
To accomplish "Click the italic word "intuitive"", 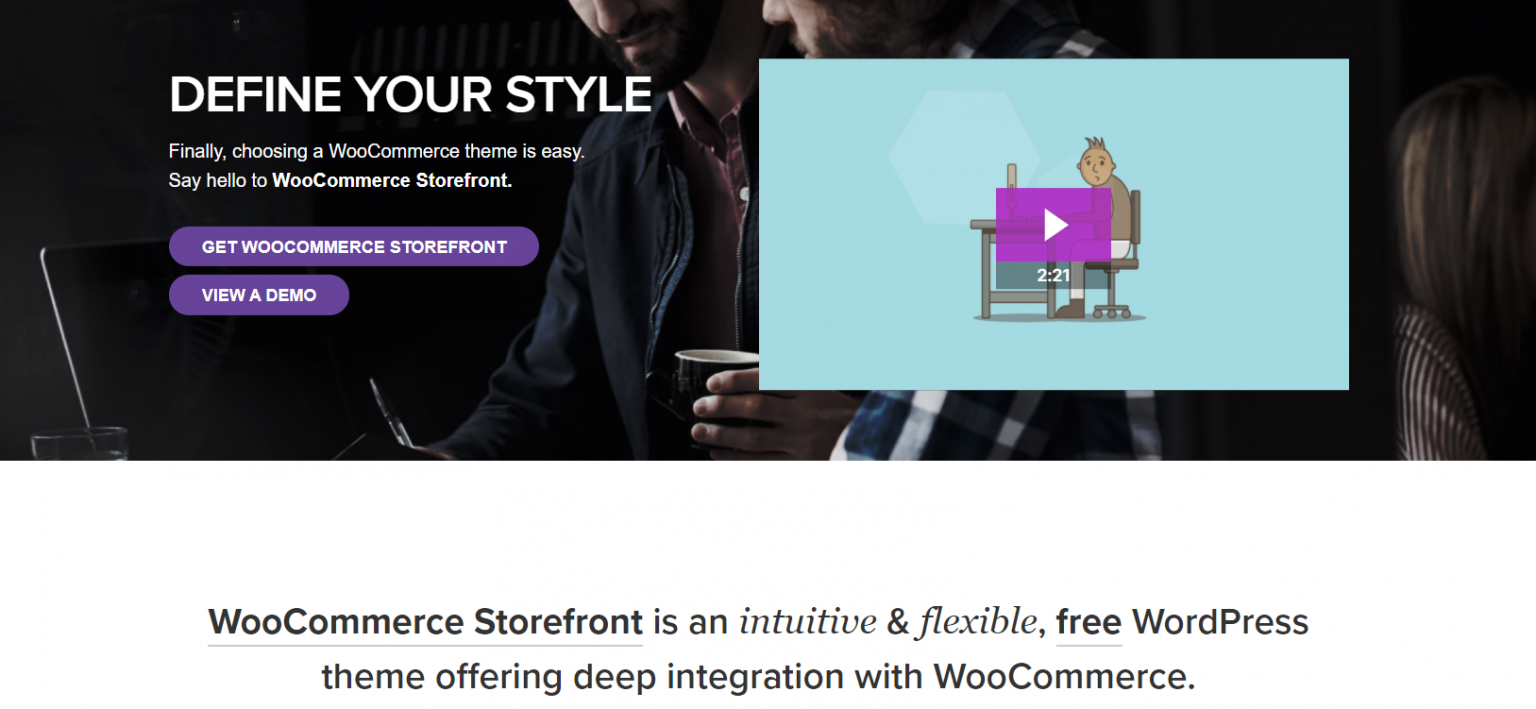I will click(x=808, y=622).
